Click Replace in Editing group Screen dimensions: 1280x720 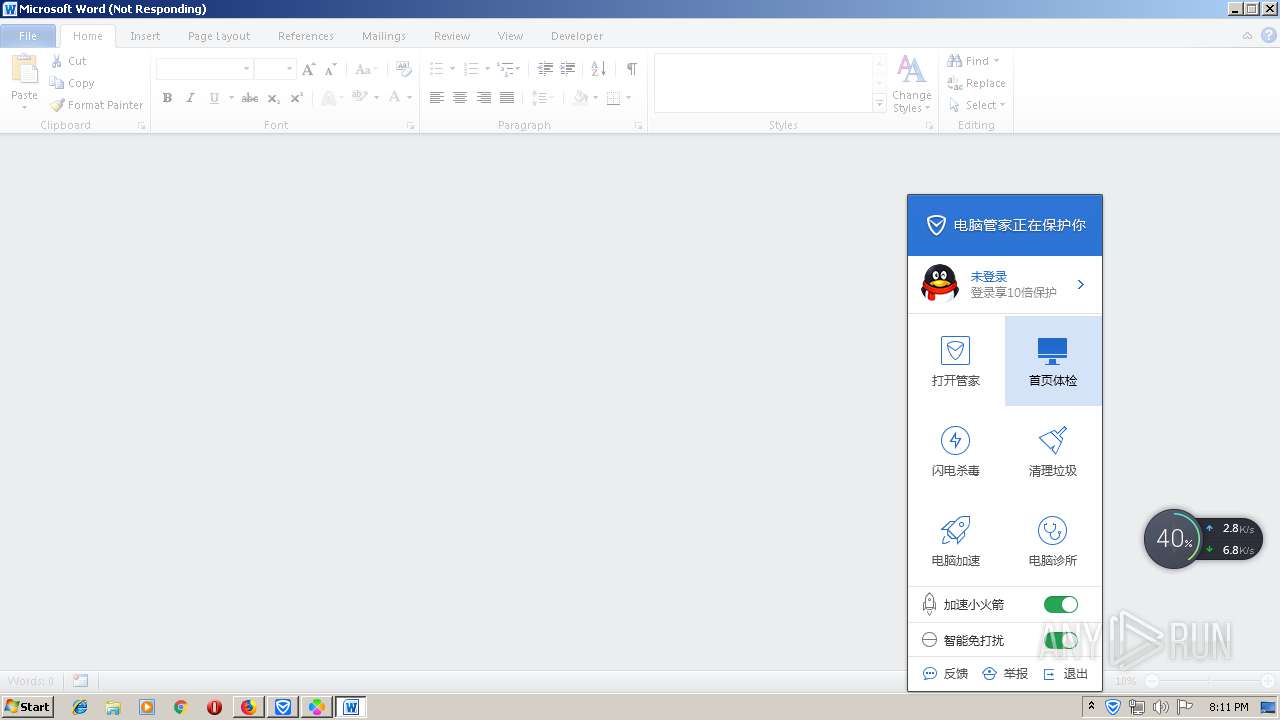[x=976, y=83]
